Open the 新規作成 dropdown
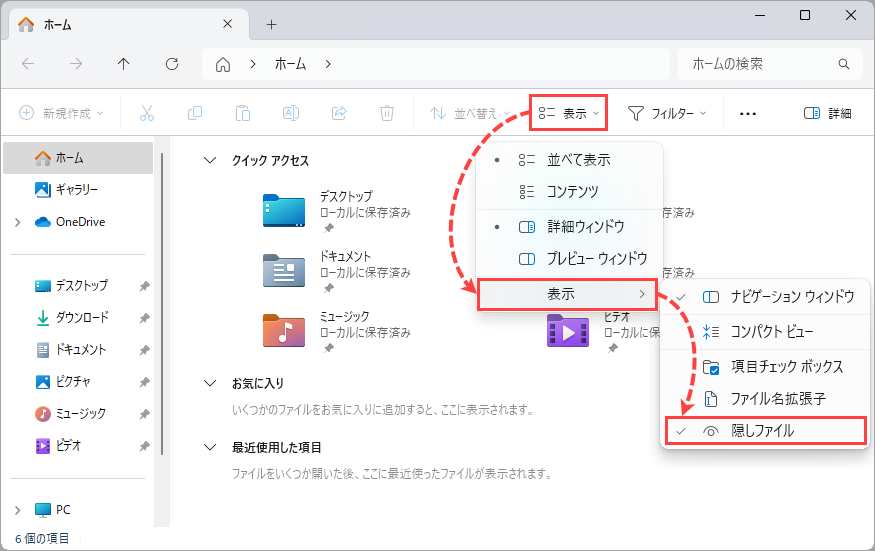875x551 pixels. 61,113
